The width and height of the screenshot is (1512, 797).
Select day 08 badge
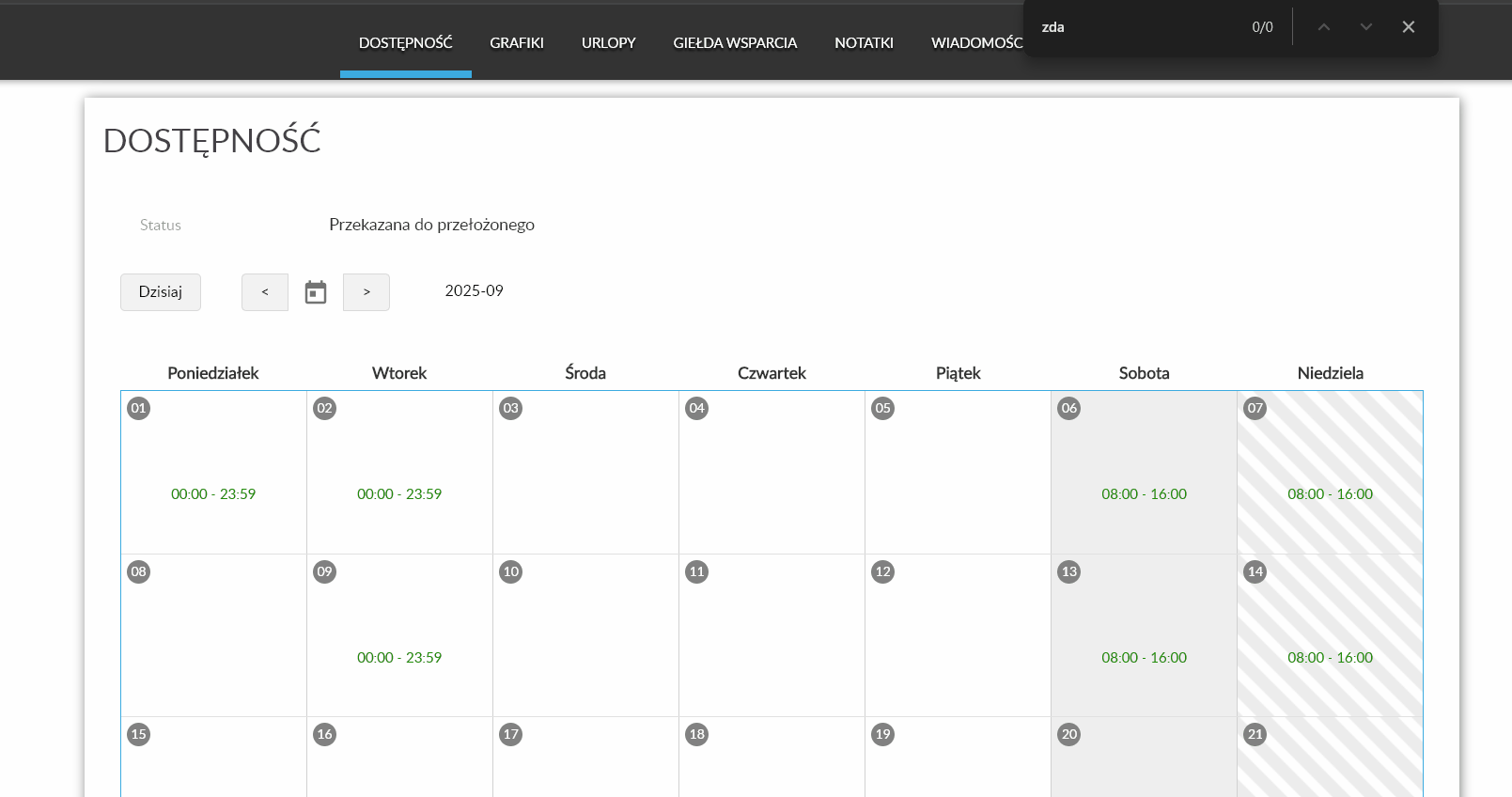(x=138, y=571)
